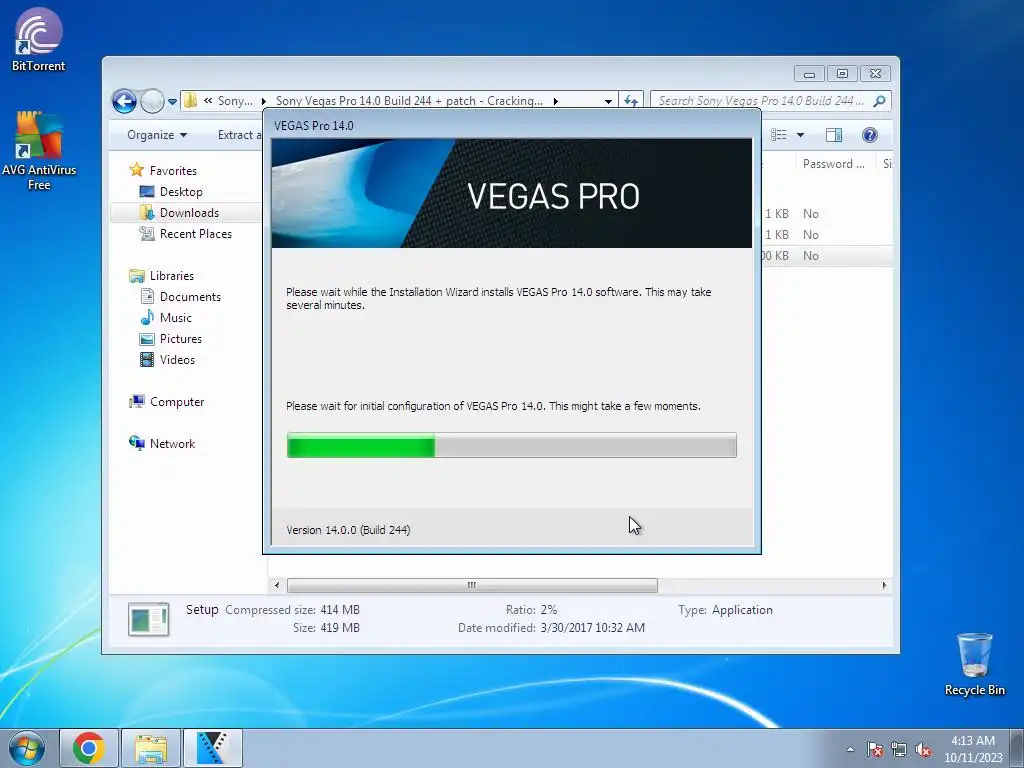Open Windows Explorer taskbar button
This screenshot has height=768, width=1024.
150,748
